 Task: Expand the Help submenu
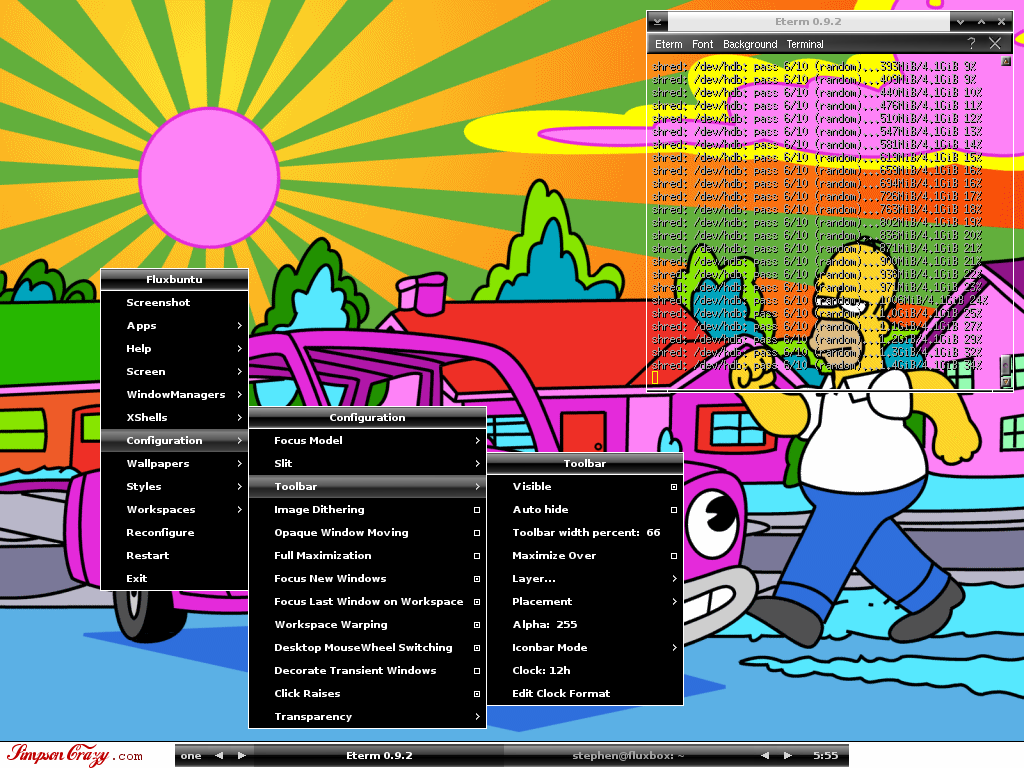tap(174, 348)
